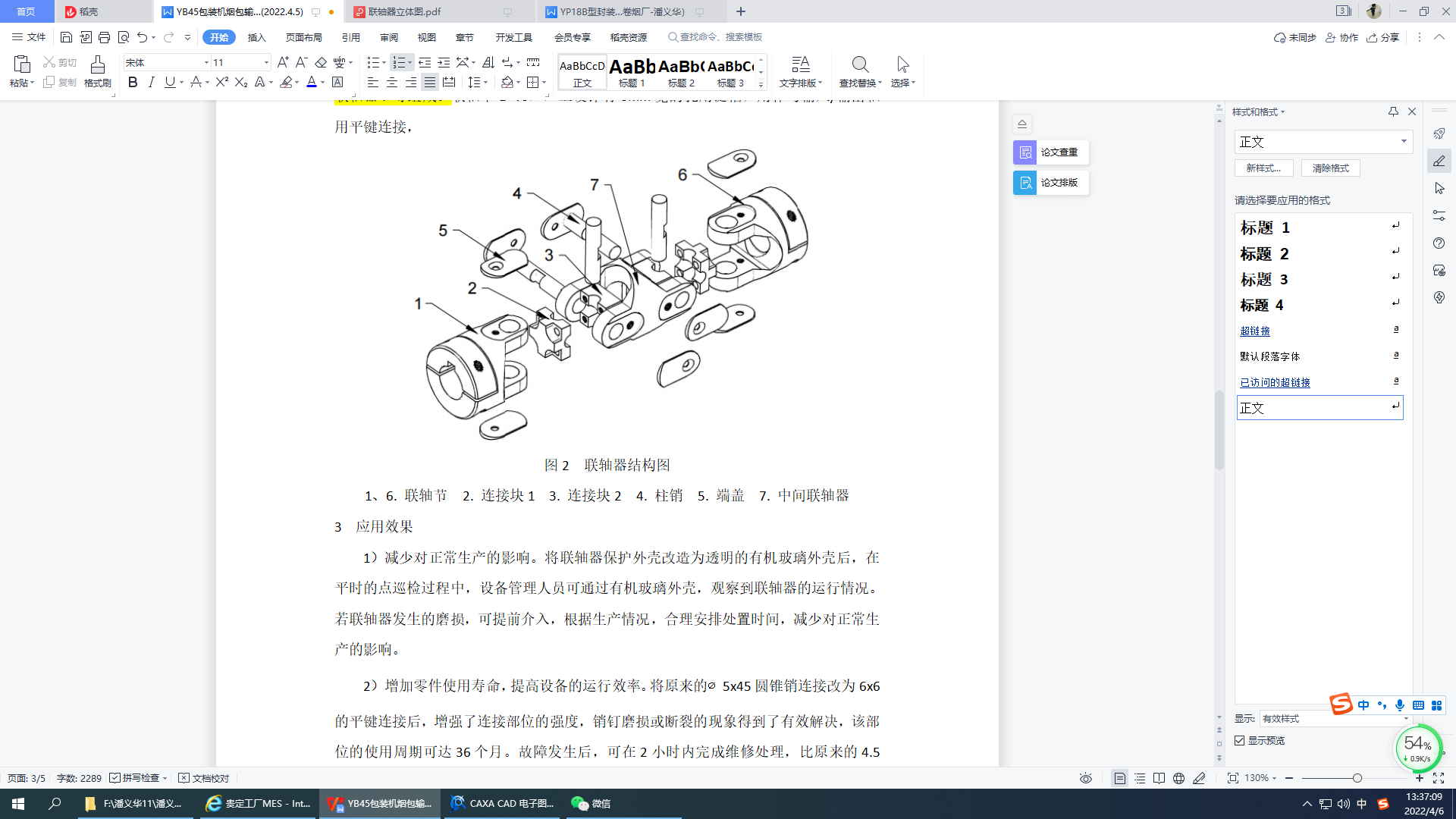Toggle 文档校对 in status bar
1456x819 pixels.
tap(203, 778)
